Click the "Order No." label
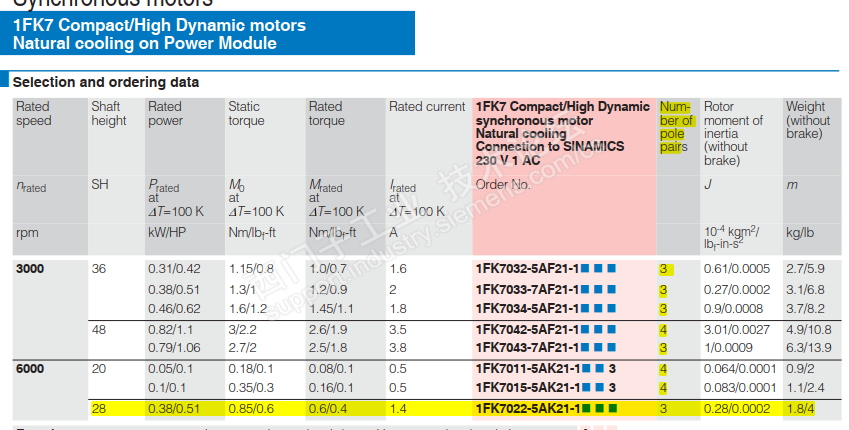849x430 pixels. [502, 184]
